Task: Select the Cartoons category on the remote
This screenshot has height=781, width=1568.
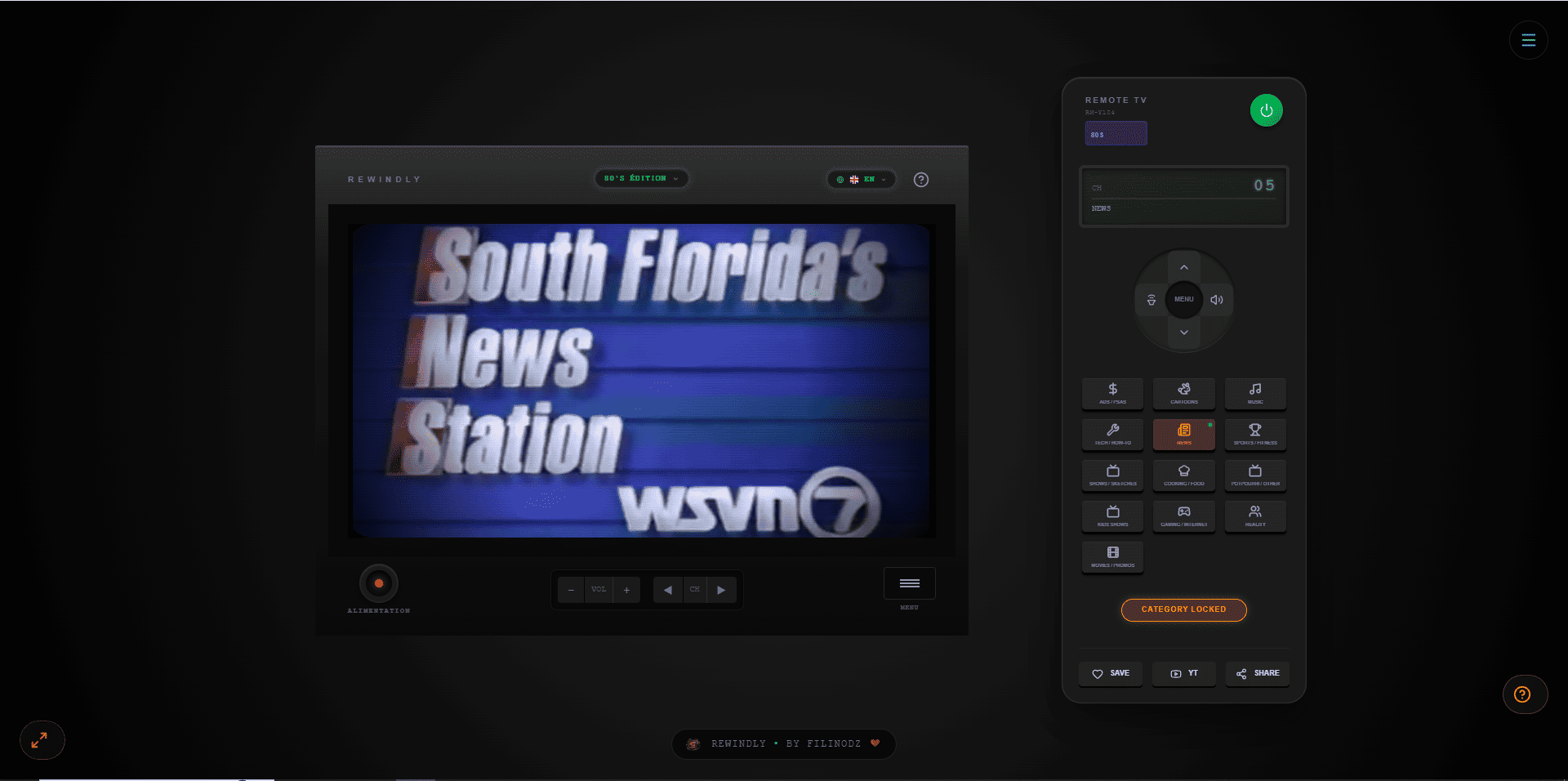Action: [1184, 393]
